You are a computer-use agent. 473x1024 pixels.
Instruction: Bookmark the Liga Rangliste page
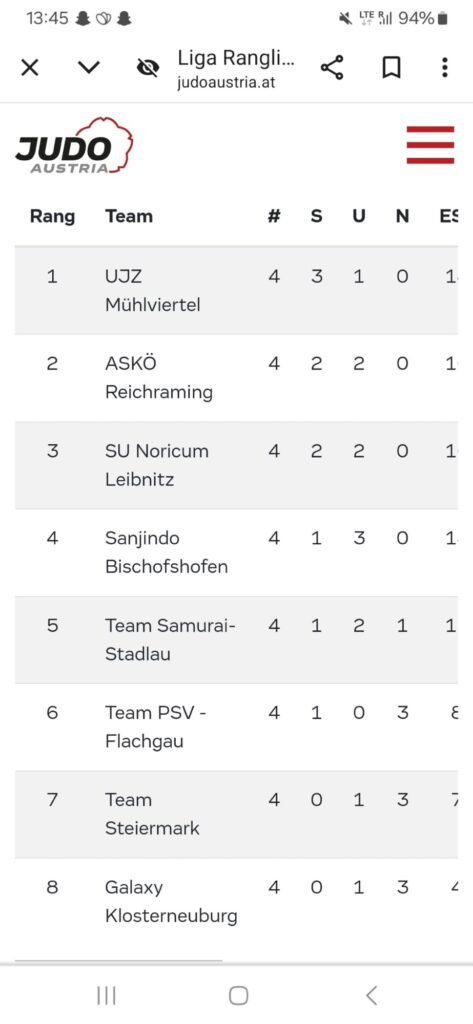tap(391, 67)
